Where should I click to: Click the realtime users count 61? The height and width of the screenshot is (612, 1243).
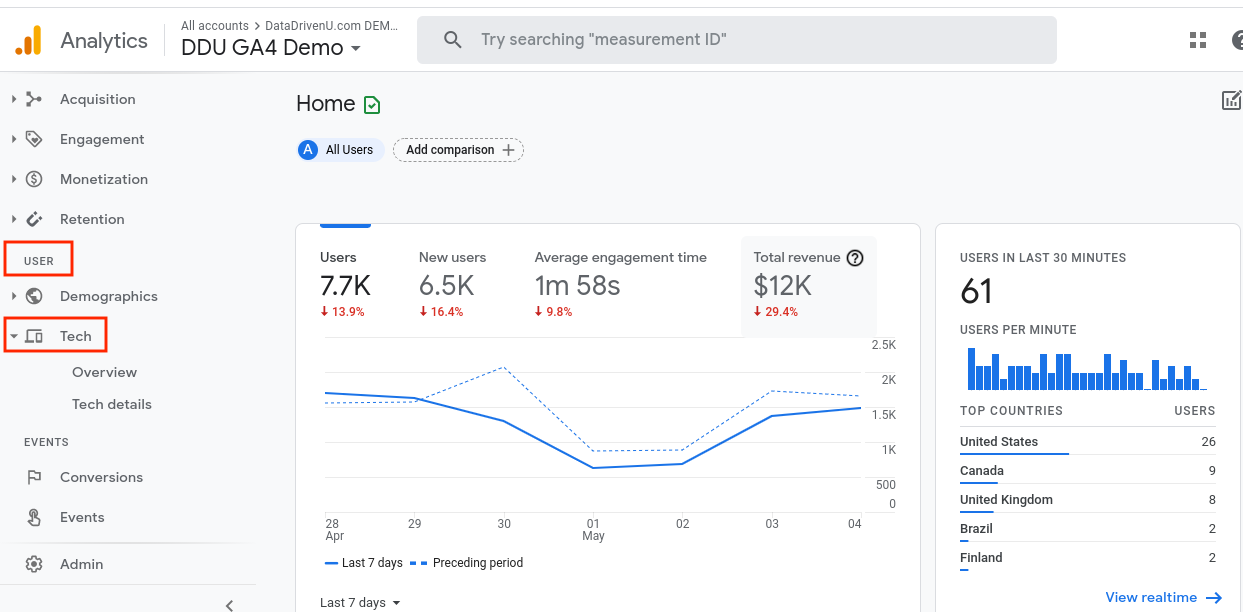pos(976,292)
